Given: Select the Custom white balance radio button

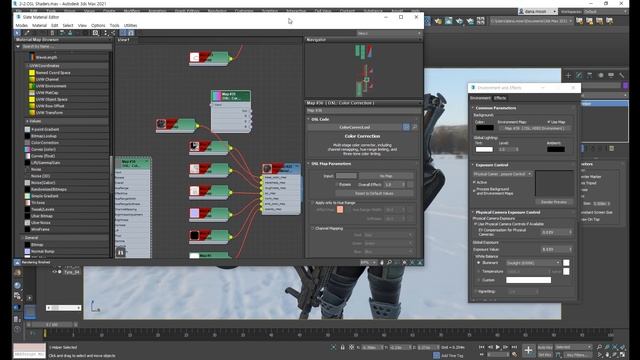Looking at the screenshot, I should [478, 280].
